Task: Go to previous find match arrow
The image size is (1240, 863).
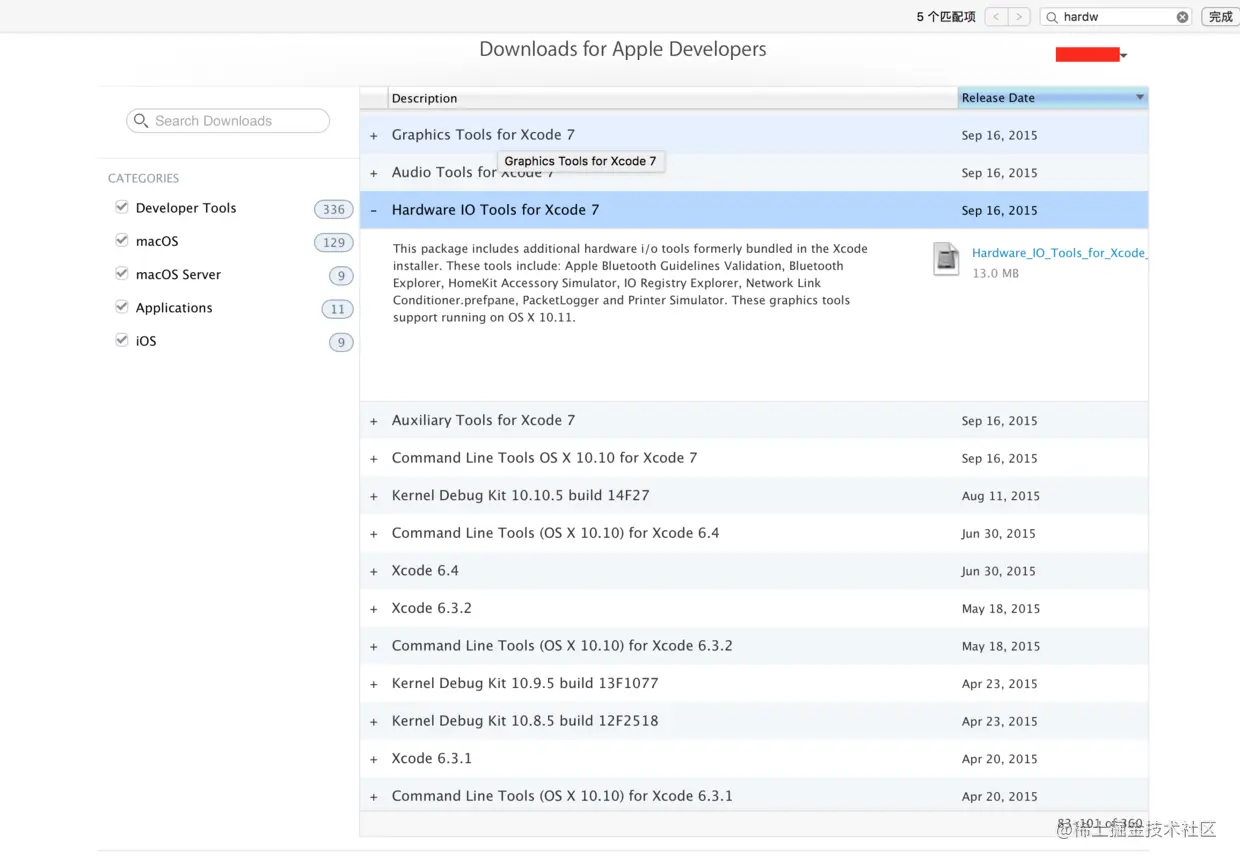Action: (x=996, y=17)
